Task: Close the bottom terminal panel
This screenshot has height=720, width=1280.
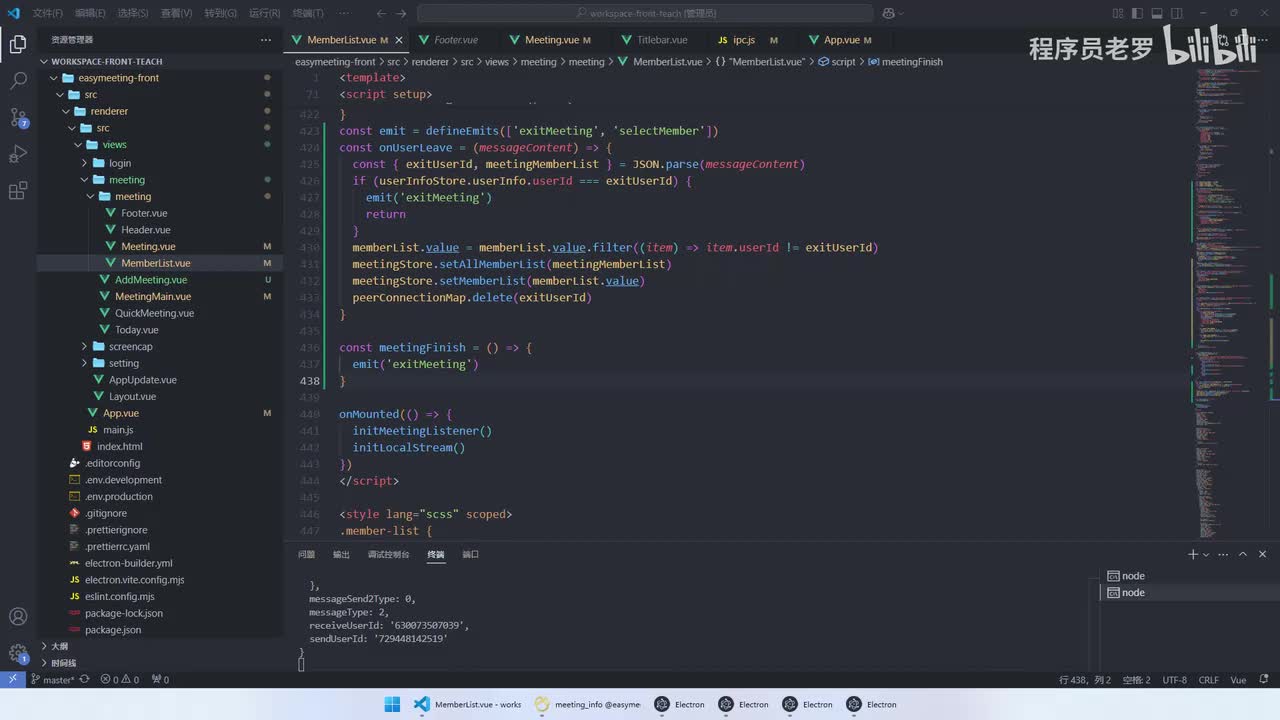Action: pyautogui.click(x=1263, y=554)
